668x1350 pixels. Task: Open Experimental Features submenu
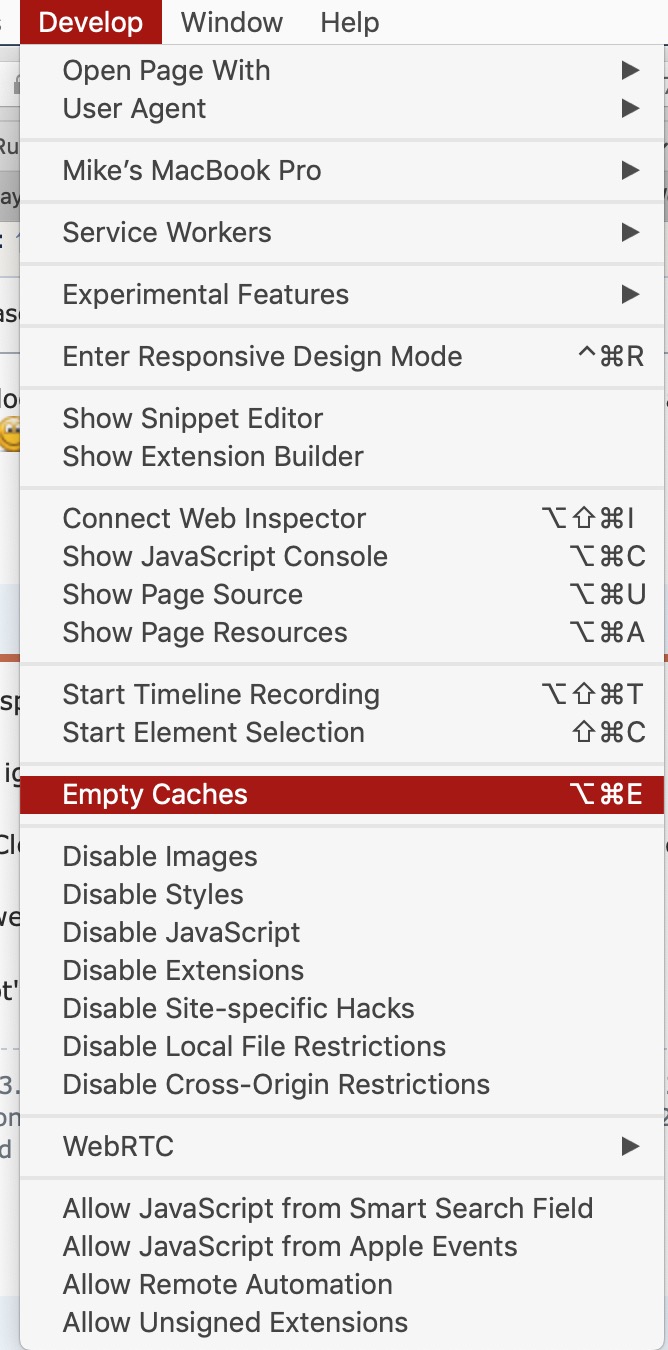click(342, 295)
